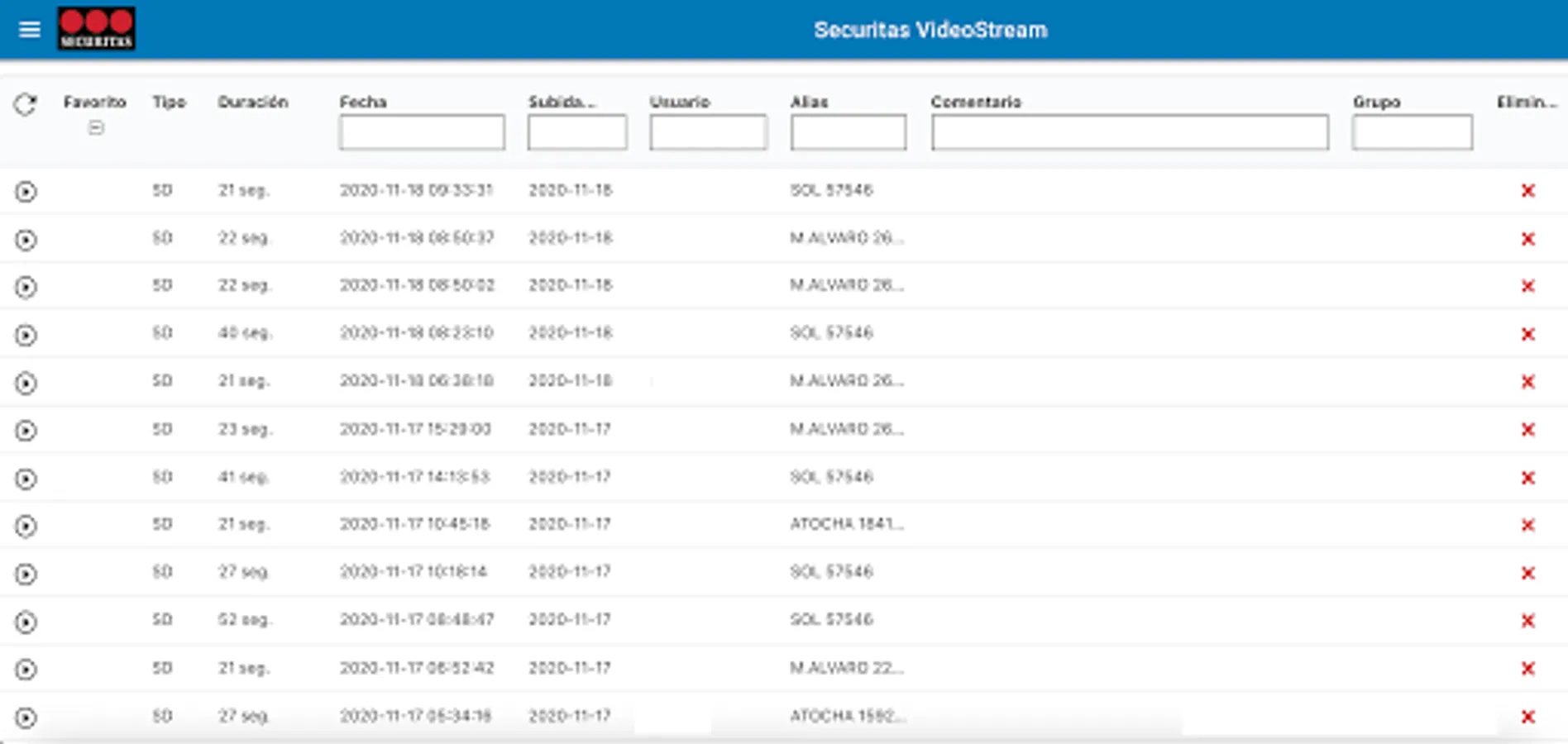Play the ATOCHA 1841 recording
The height and width of the screenshot is (744, 1568).
pos(27,524)
